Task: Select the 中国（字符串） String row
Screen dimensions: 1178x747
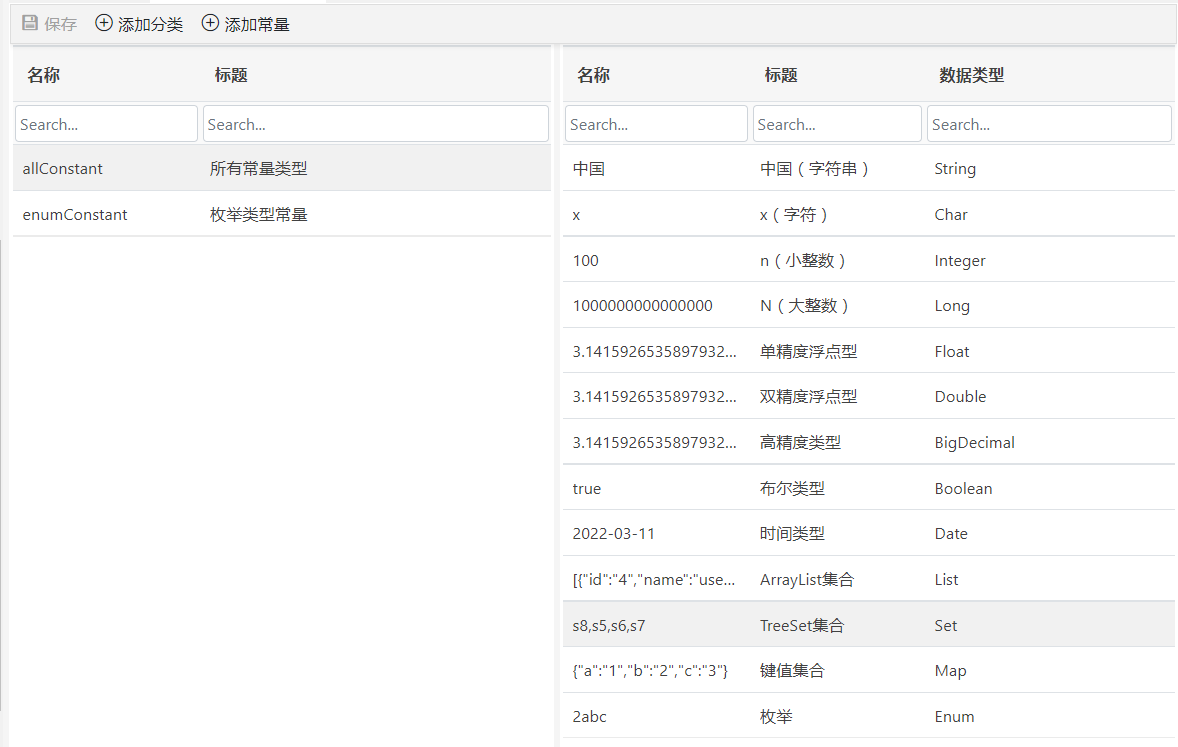Action: [868, 169]
